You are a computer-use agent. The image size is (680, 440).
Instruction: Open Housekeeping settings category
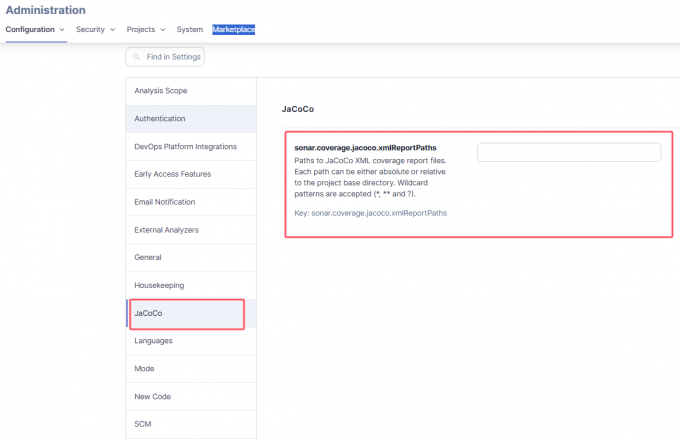tap(191, 285)
